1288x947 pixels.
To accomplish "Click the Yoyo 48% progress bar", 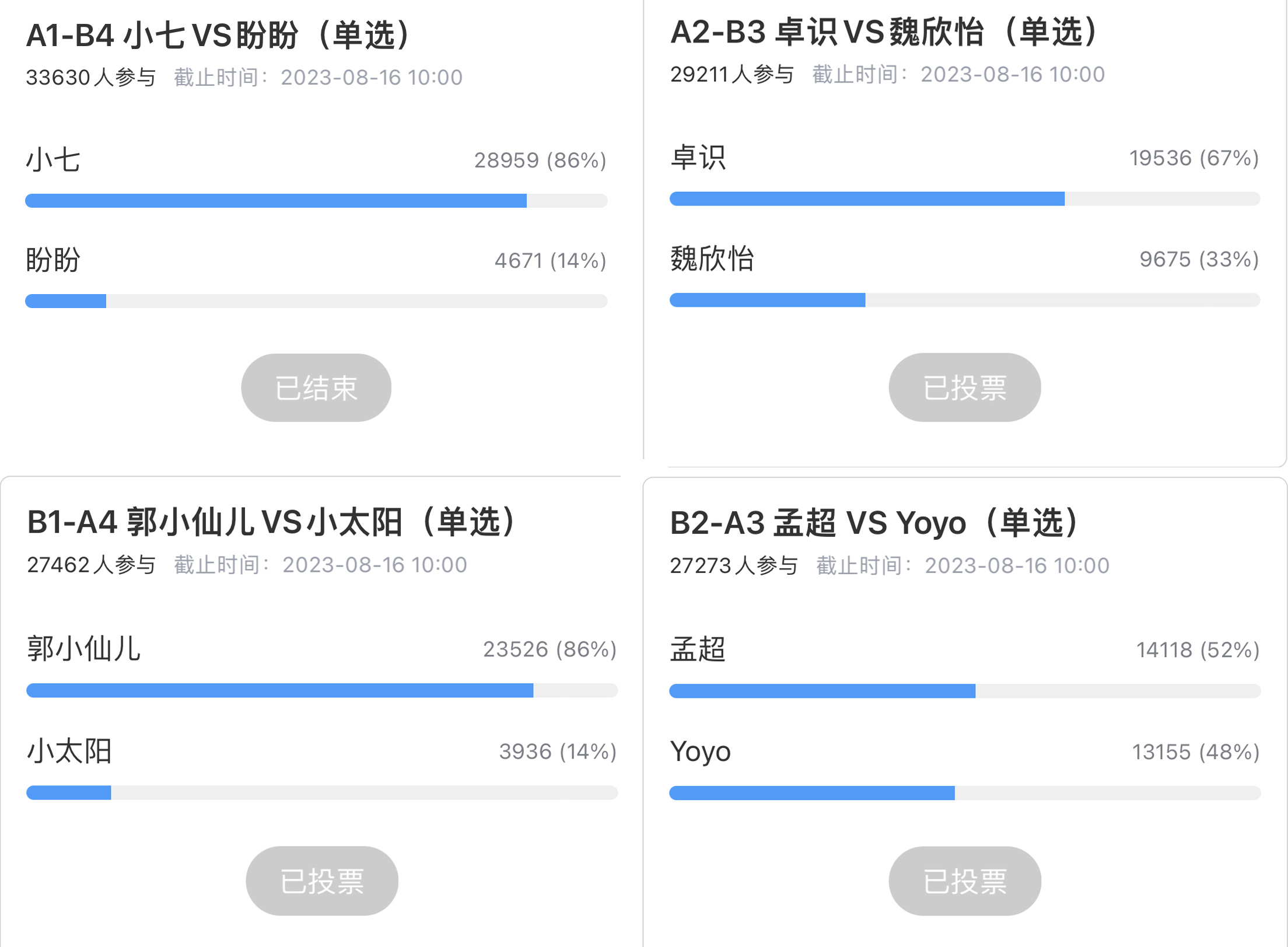I will pos(965,793).
